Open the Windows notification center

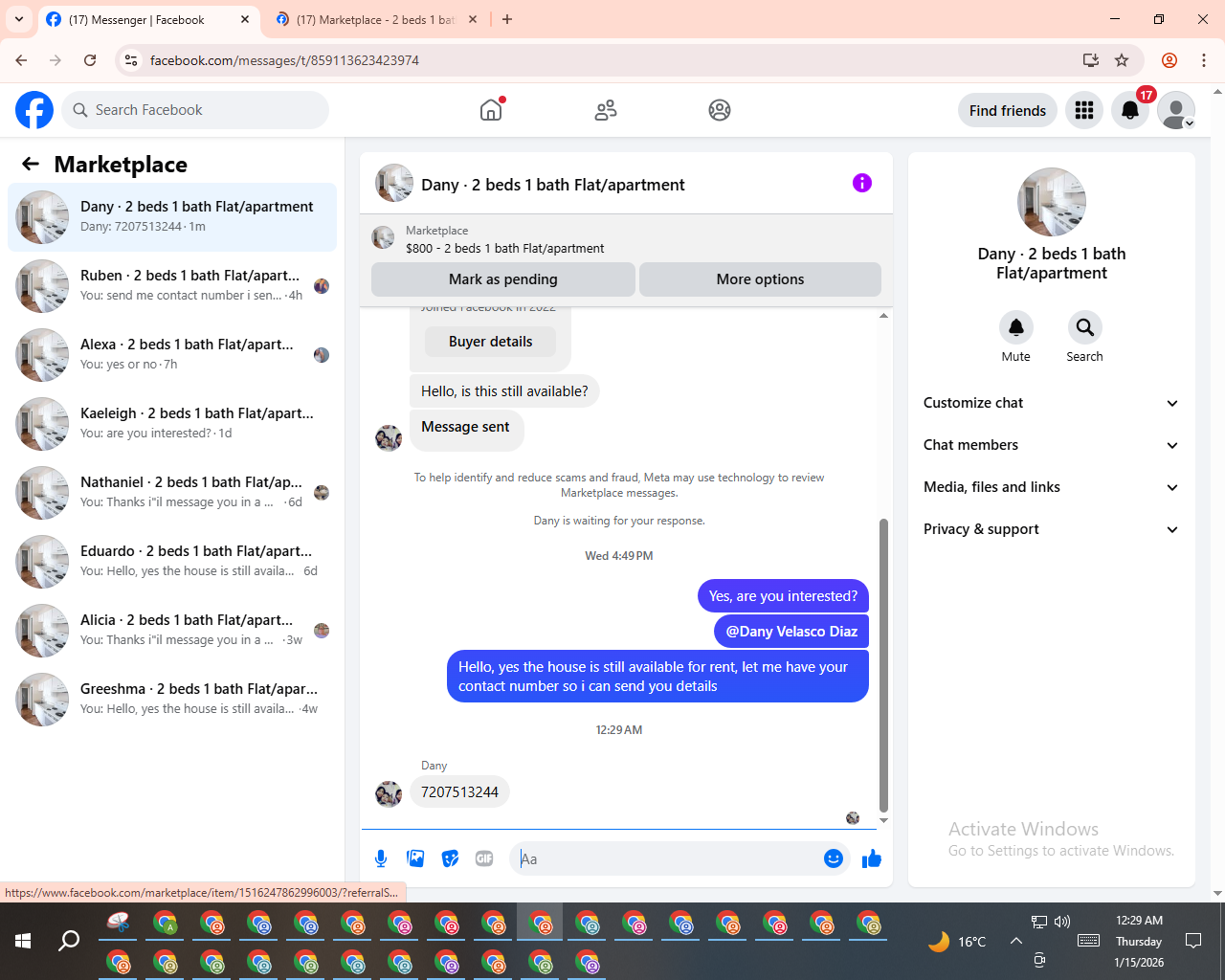(1193, 941)
